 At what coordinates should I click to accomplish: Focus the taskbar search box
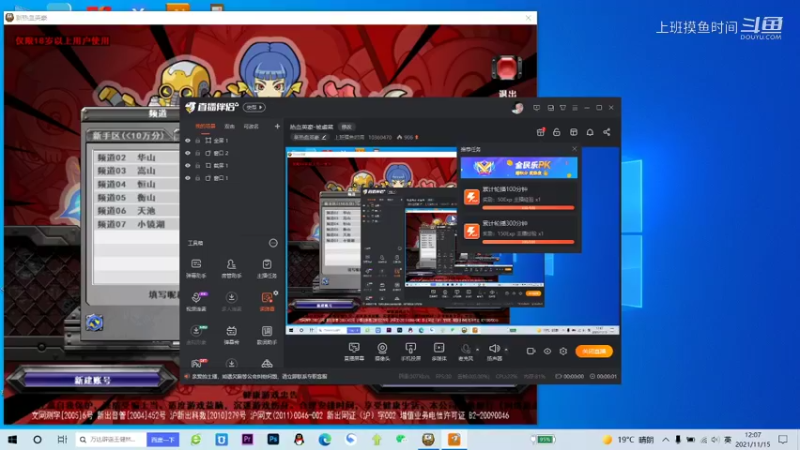point(111,439)
